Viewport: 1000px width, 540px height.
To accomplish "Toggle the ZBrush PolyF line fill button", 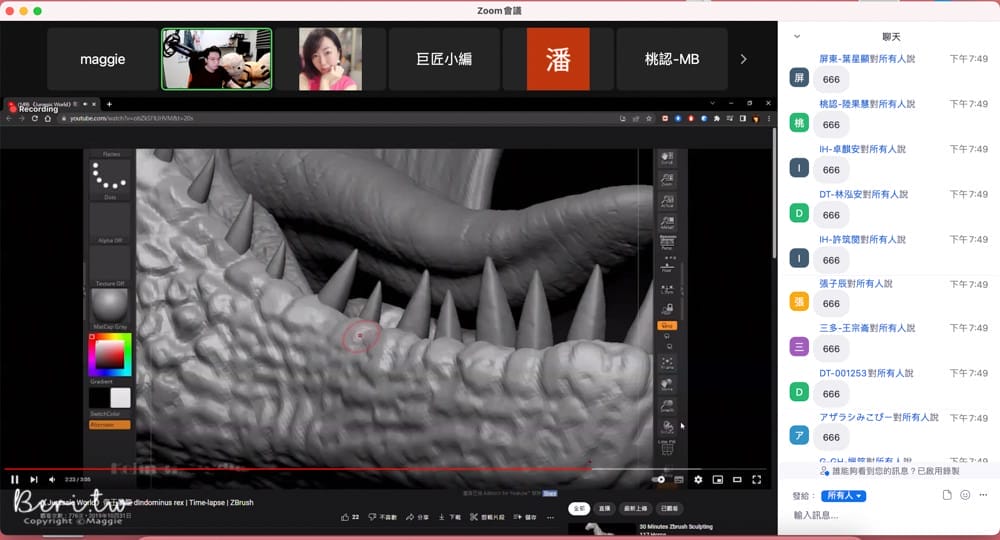I will tap(667, 448).
